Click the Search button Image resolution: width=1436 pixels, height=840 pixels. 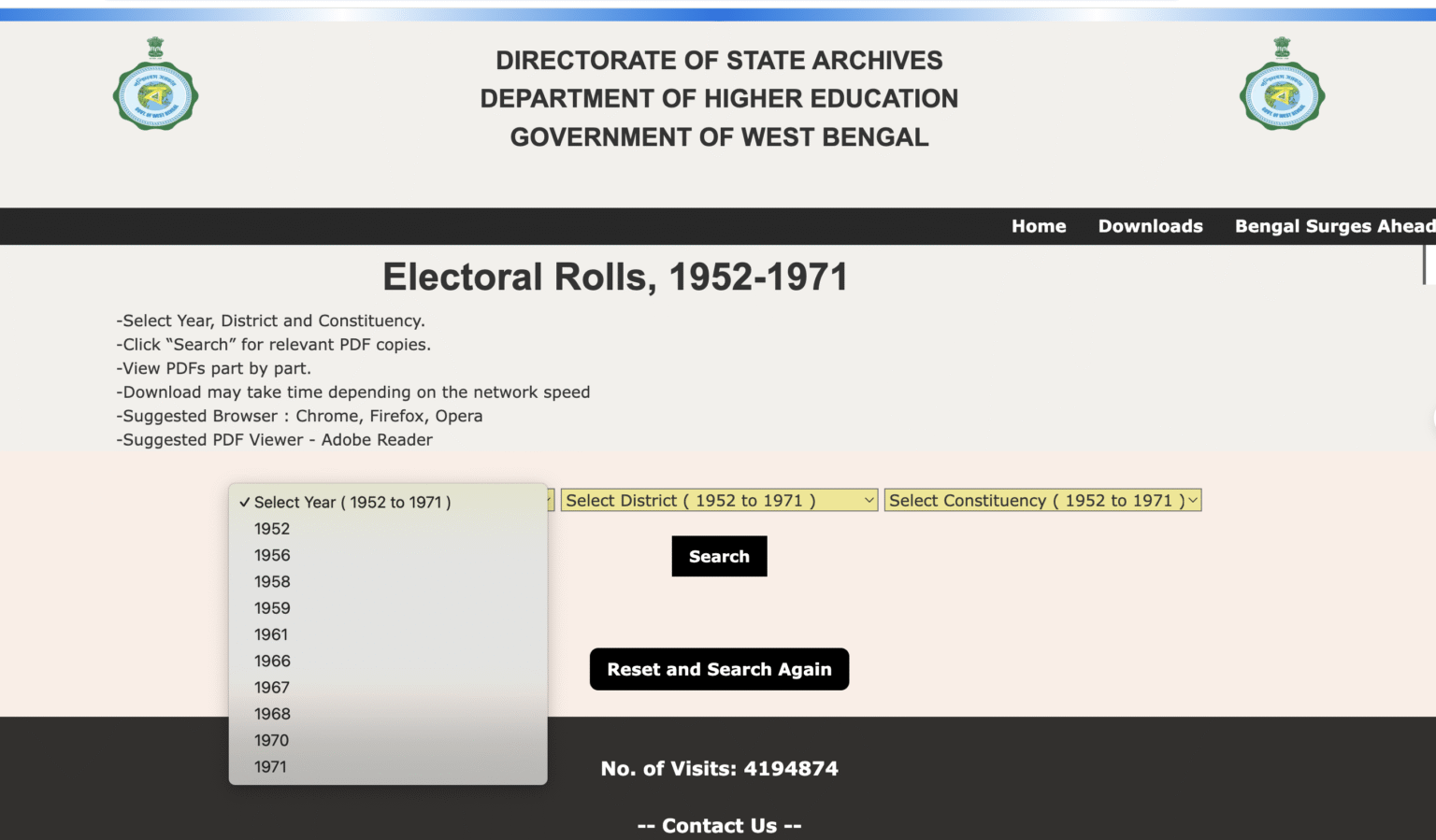pyautogui.click(x=719, y=556)
